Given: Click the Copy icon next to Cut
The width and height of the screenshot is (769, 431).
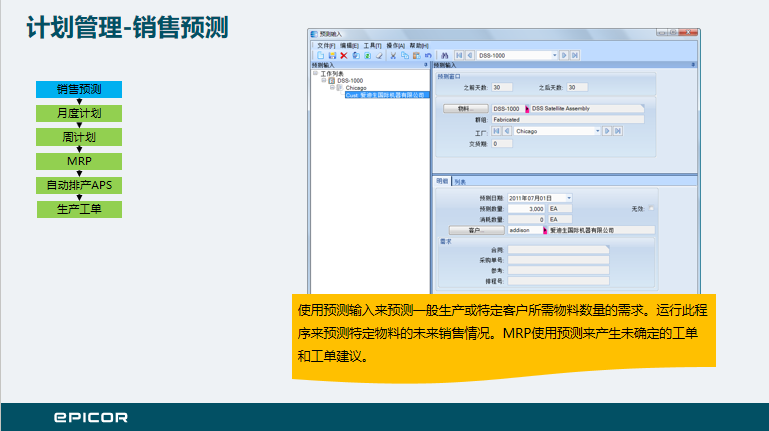Looking at the screenshot, I should (x=405, y=55).
